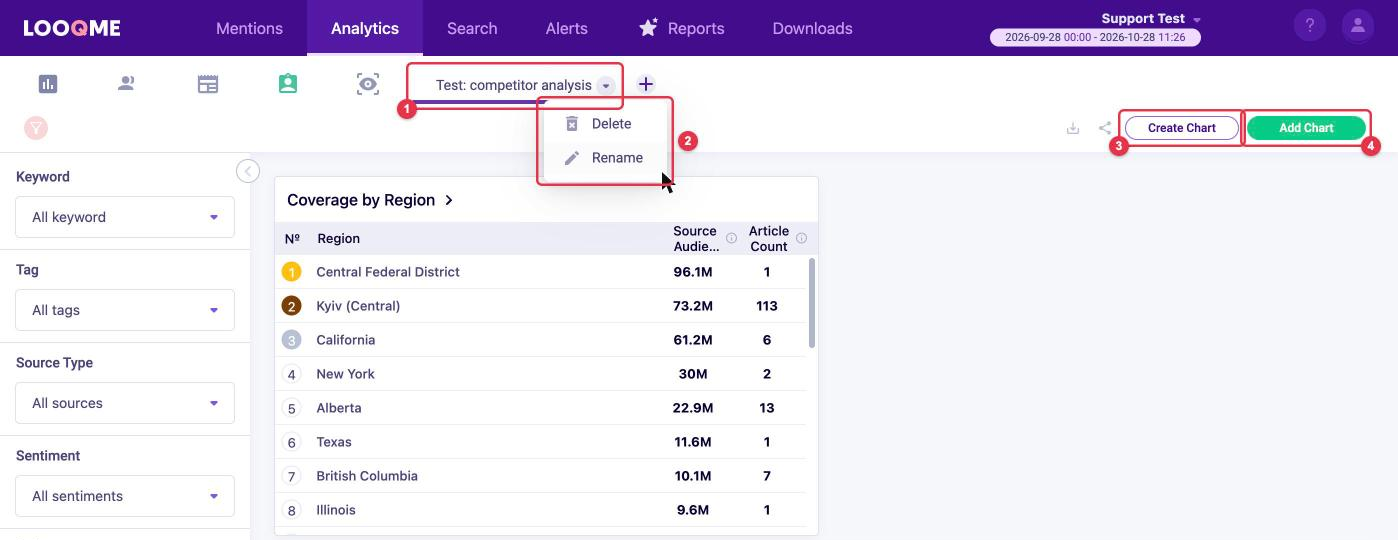Select the New York row
Screen dimensions: 1398x540
[x=540, y=374]
